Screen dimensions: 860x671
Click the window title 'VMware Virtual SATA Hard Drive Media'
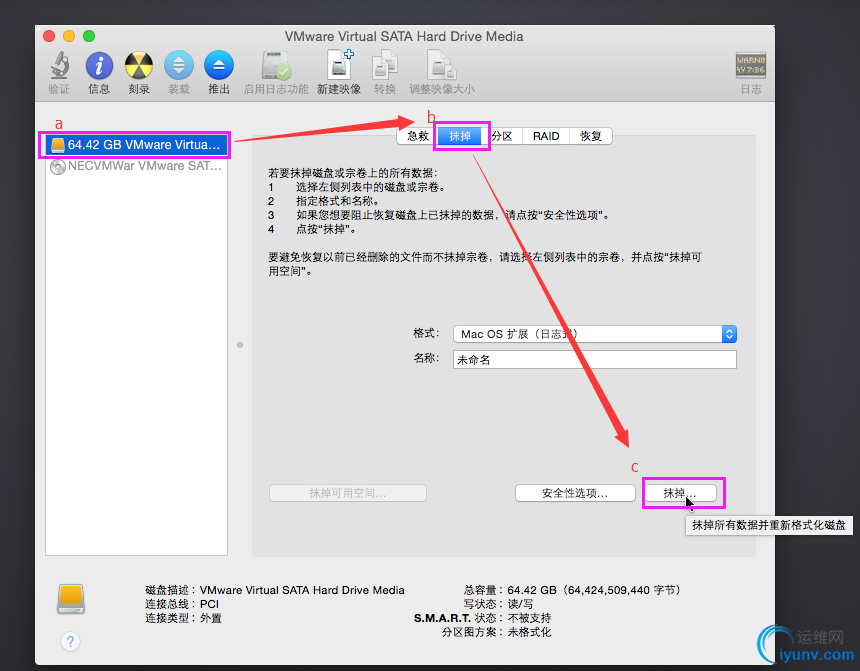404,36
